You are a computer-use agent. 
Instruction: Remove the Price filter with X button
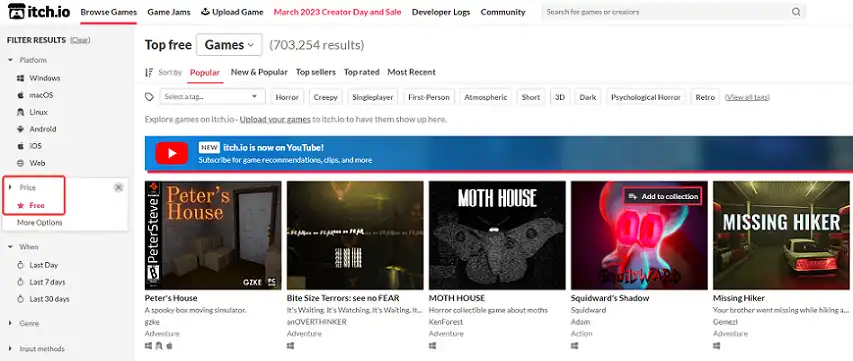pos(119,188)
